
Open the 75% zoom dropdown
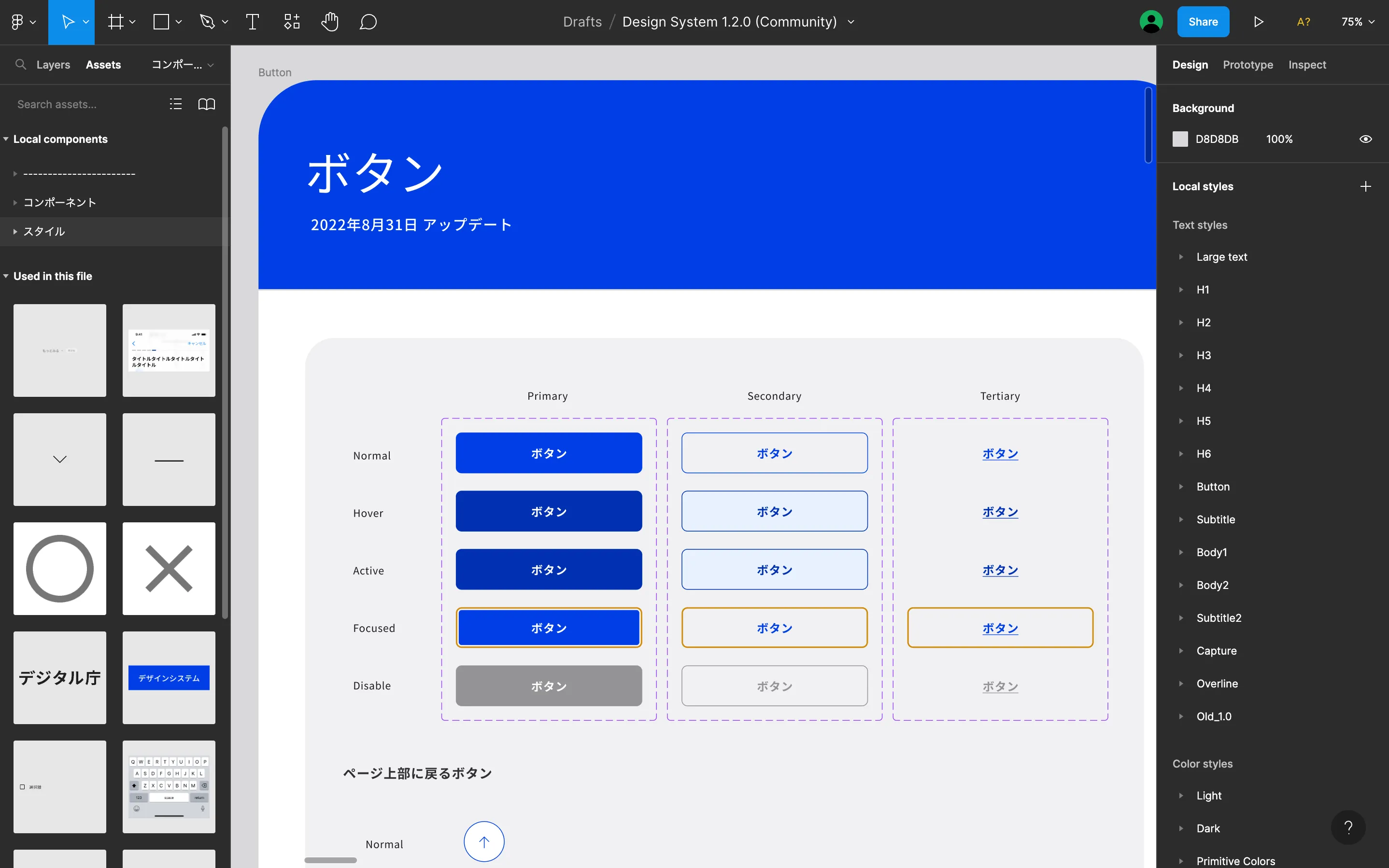click(x=1358, y=22)
